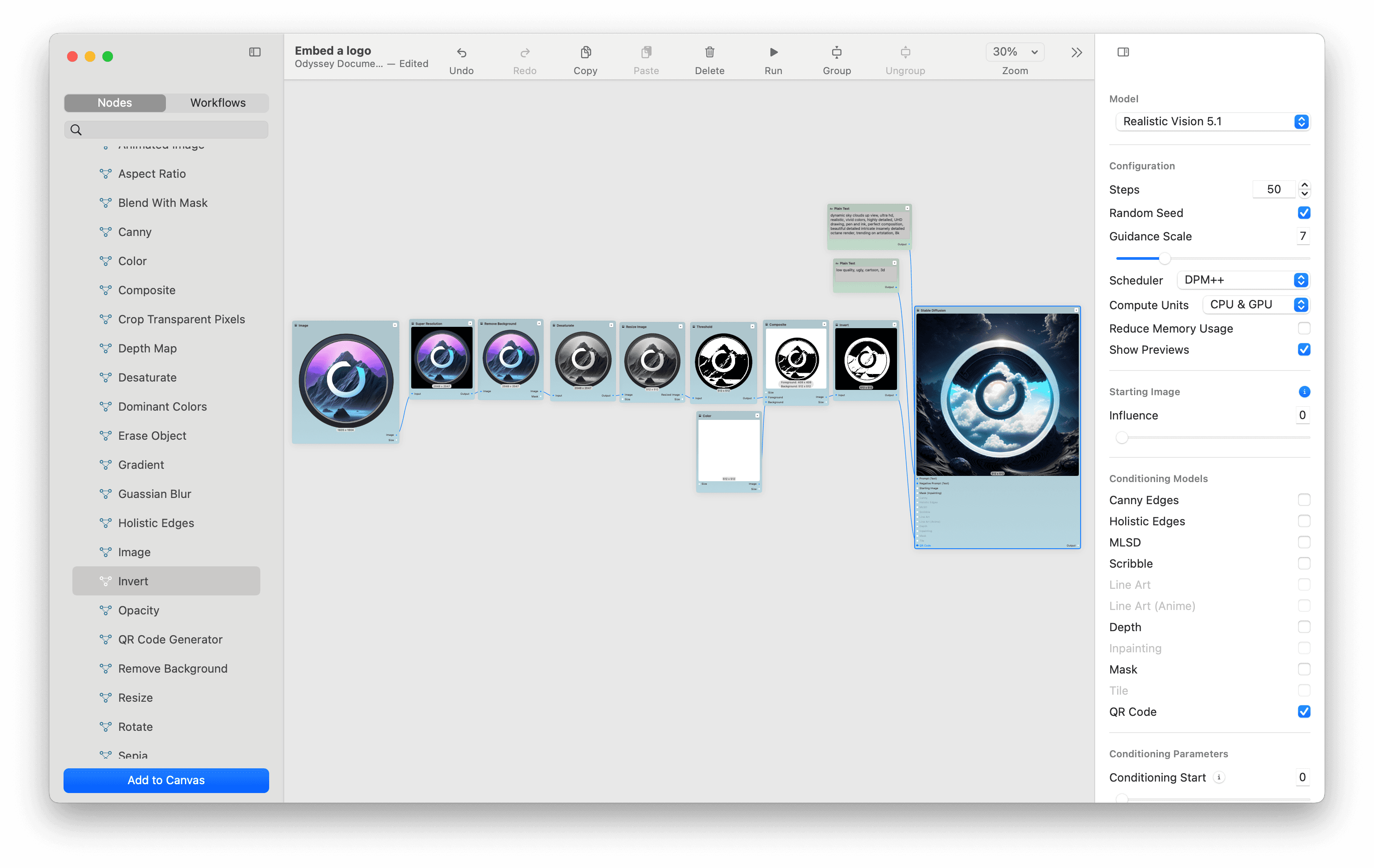Click the Aspect Ratio node icon
The image size is (1374, 868).
(x=105, y=173)
